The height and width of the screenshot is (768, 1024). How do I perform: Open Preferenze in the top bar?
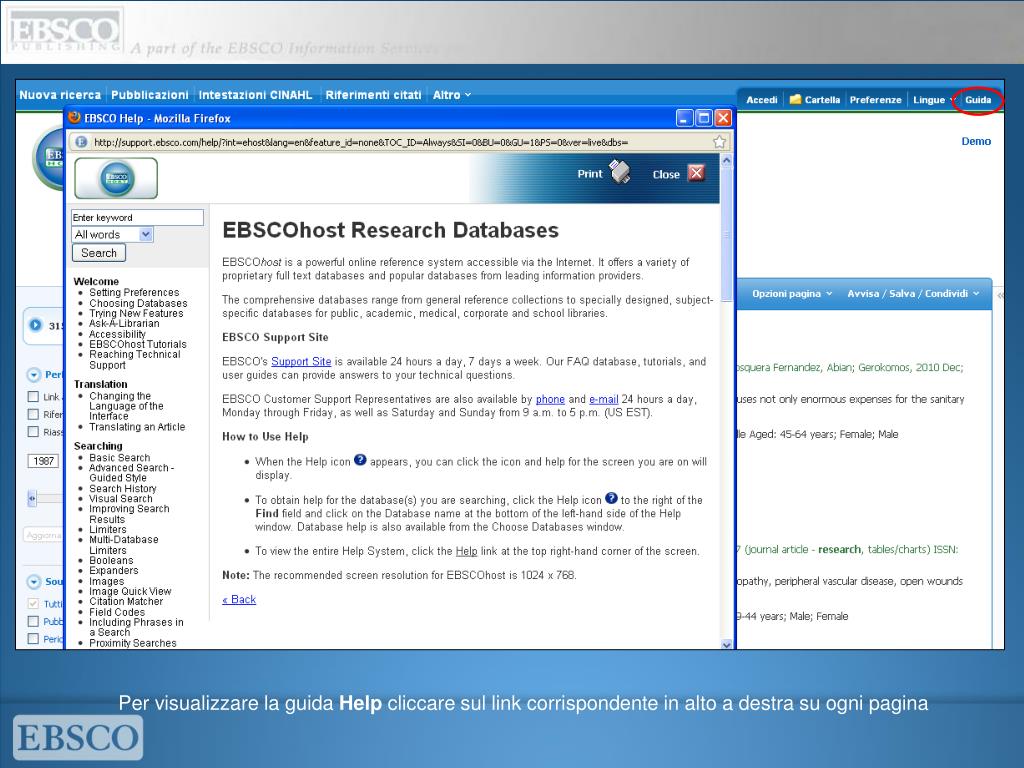[875, 99]
